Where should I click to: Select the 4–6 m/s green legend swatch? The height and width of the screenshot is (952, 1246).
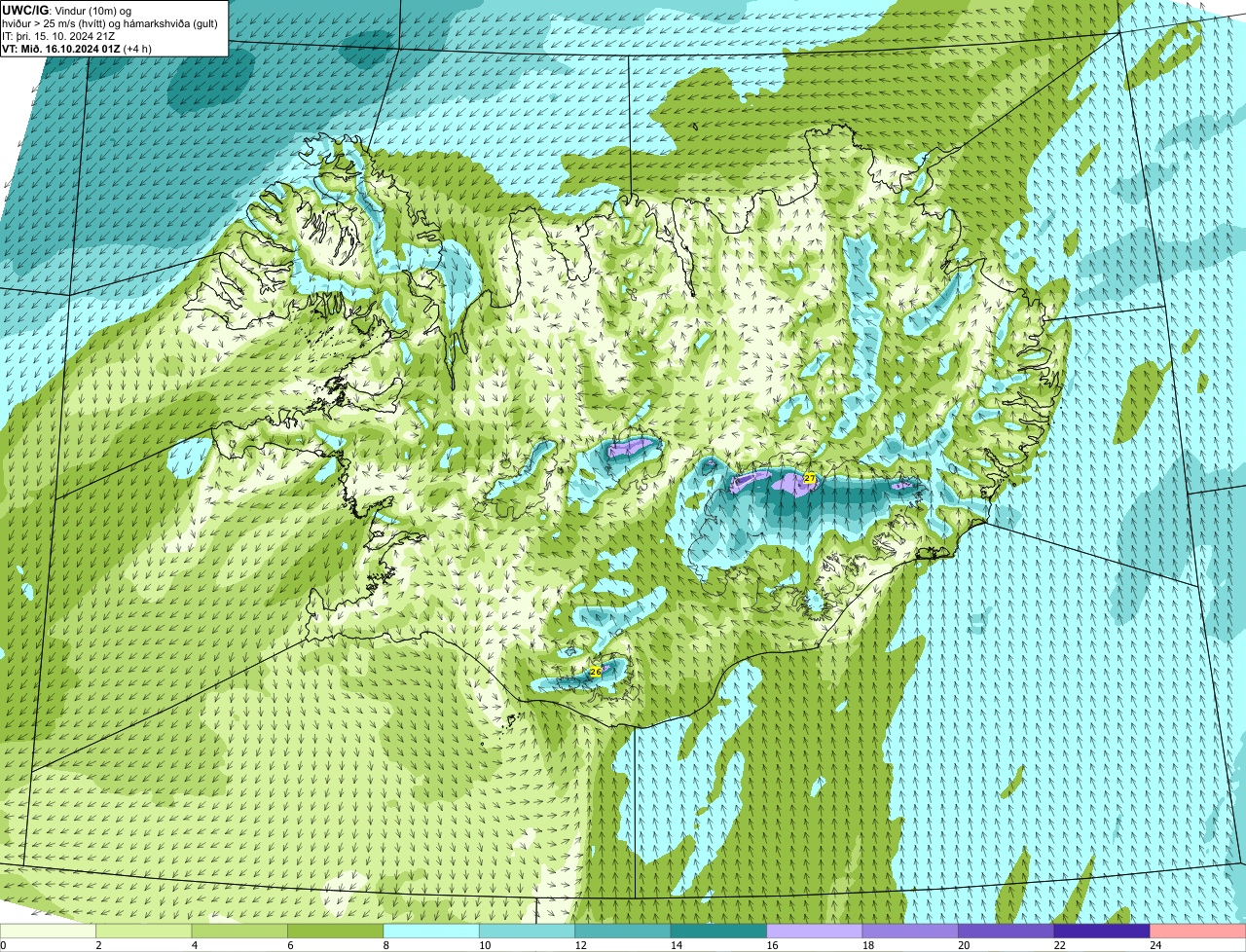pyautogui.click(x=241, y=932)
